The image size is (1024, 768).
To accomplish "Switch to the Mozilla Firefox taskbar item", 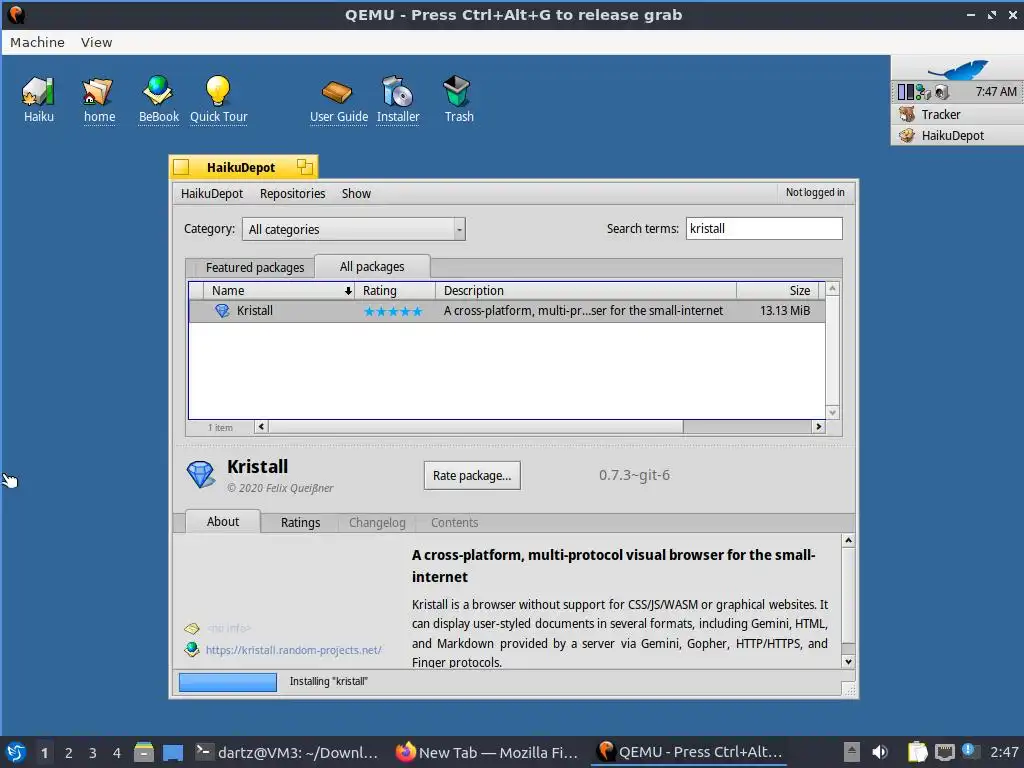I will [487, 752].
